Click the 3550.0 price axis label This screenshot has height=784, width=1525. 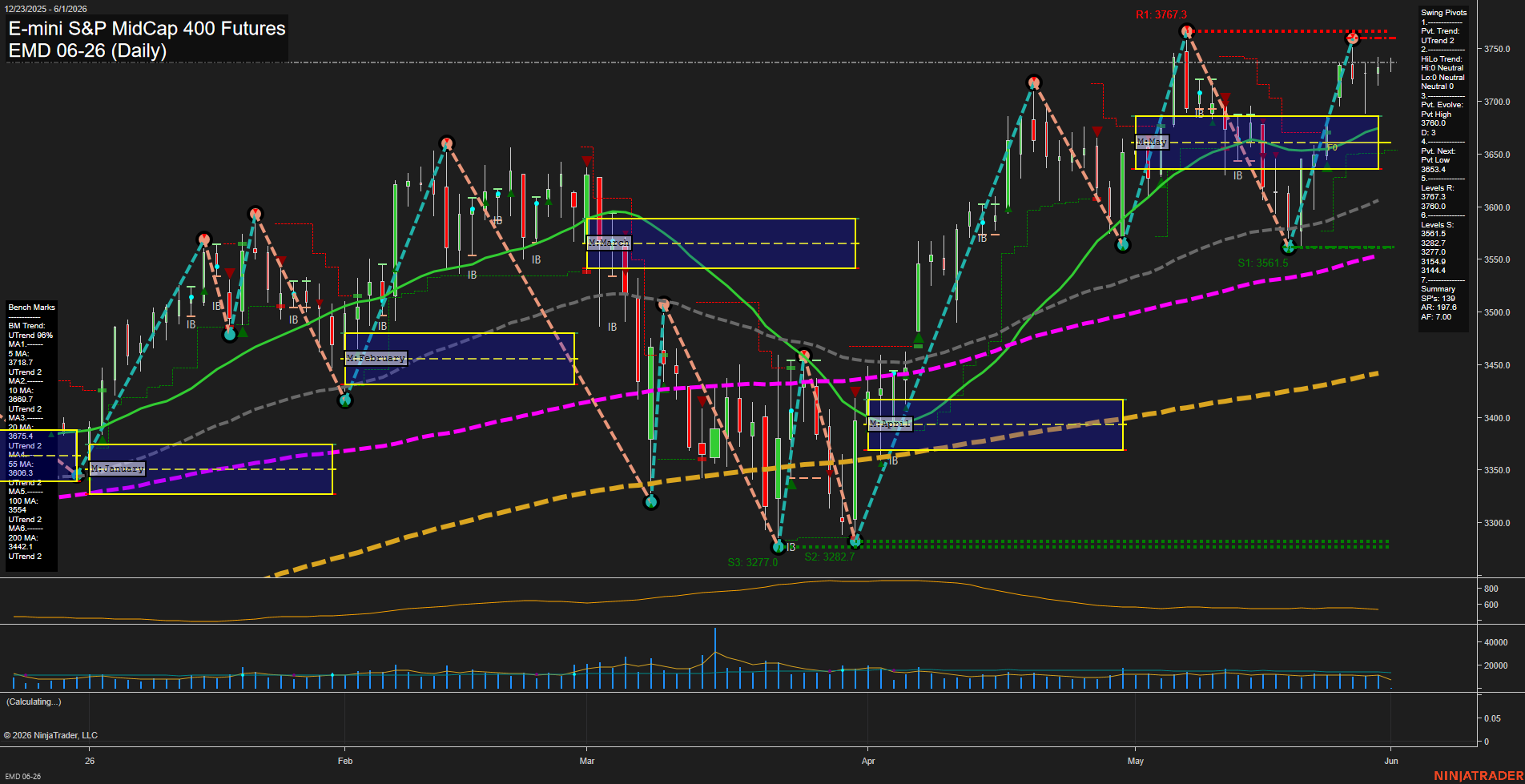click(x=1497, y=260)
